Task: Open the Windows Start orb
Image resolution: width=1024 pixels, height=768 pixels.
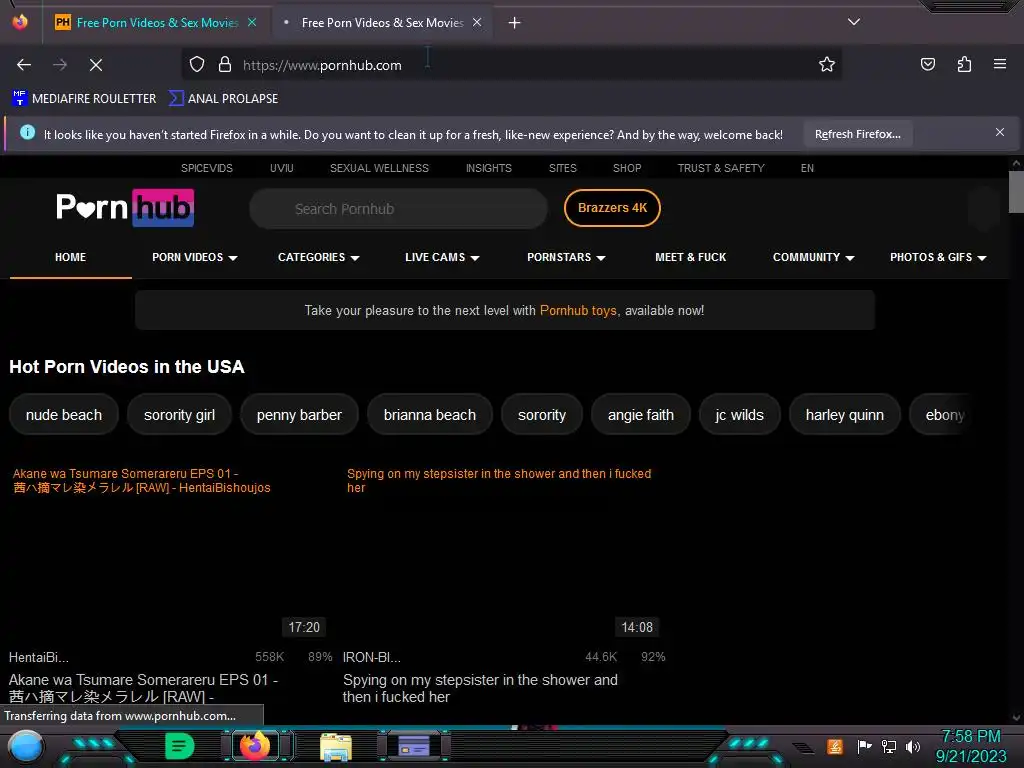Action: point(25,746)
